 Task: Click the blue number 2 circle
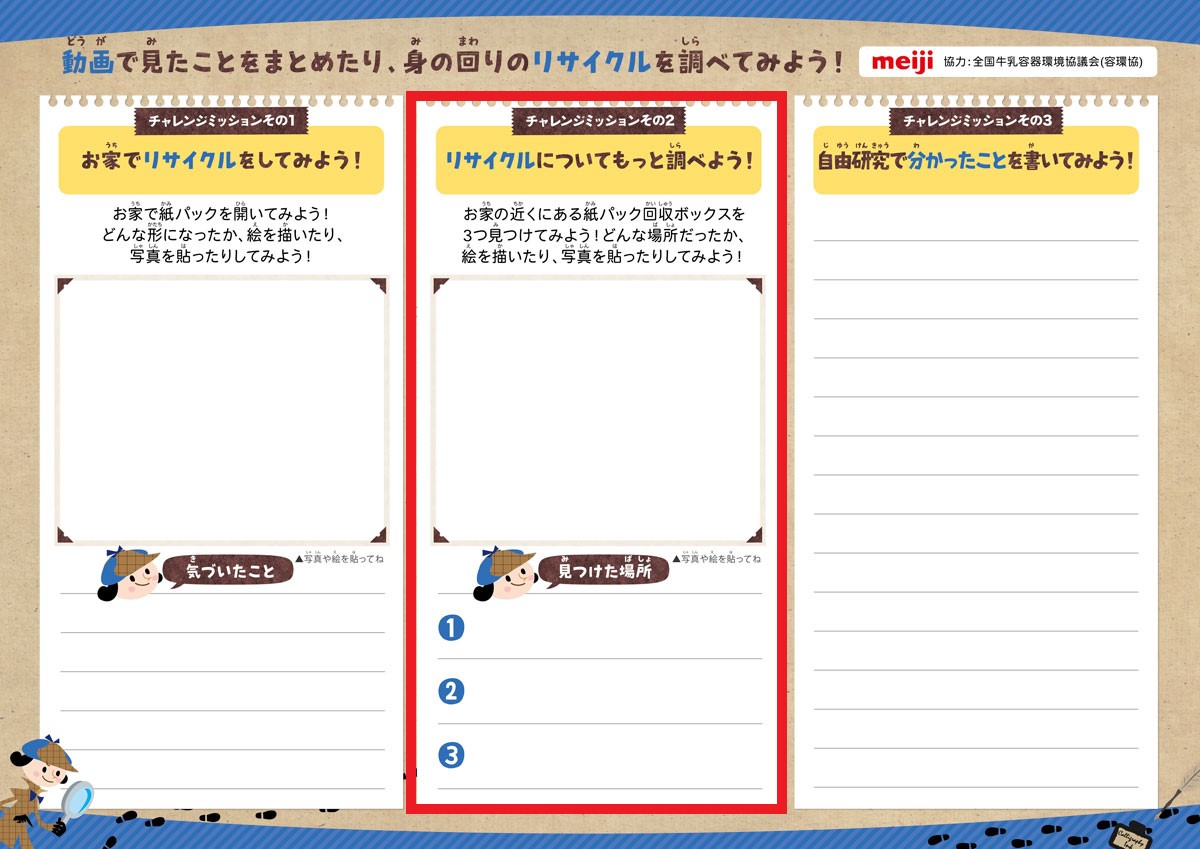tap(451, 692)
